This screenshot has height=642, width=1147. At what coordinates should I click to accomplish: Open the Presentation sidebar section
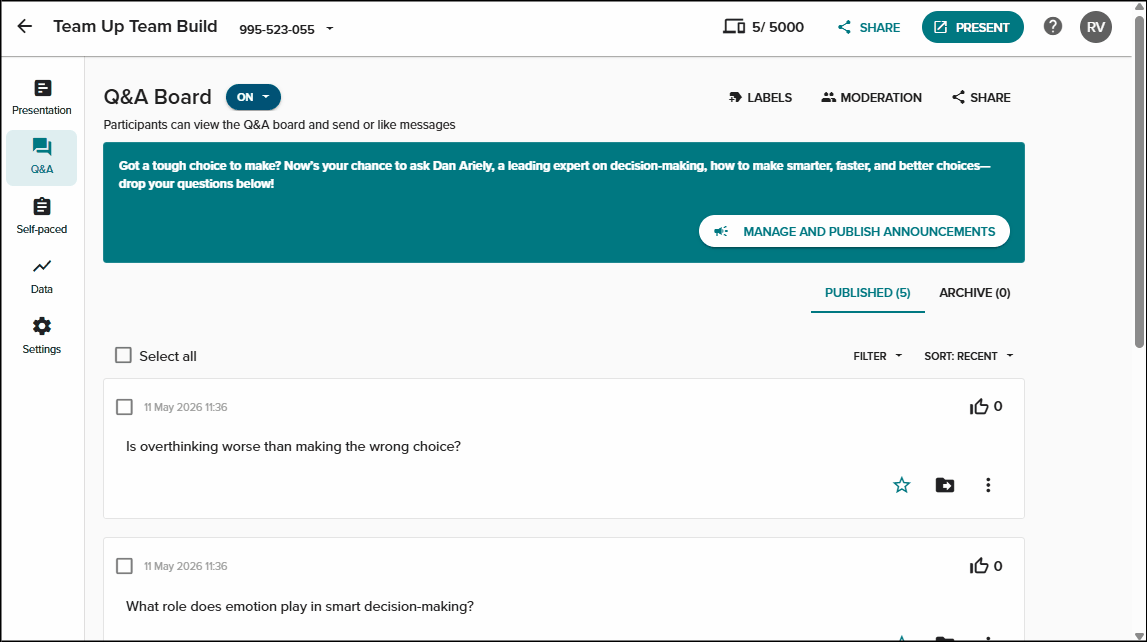pos(42,98)
